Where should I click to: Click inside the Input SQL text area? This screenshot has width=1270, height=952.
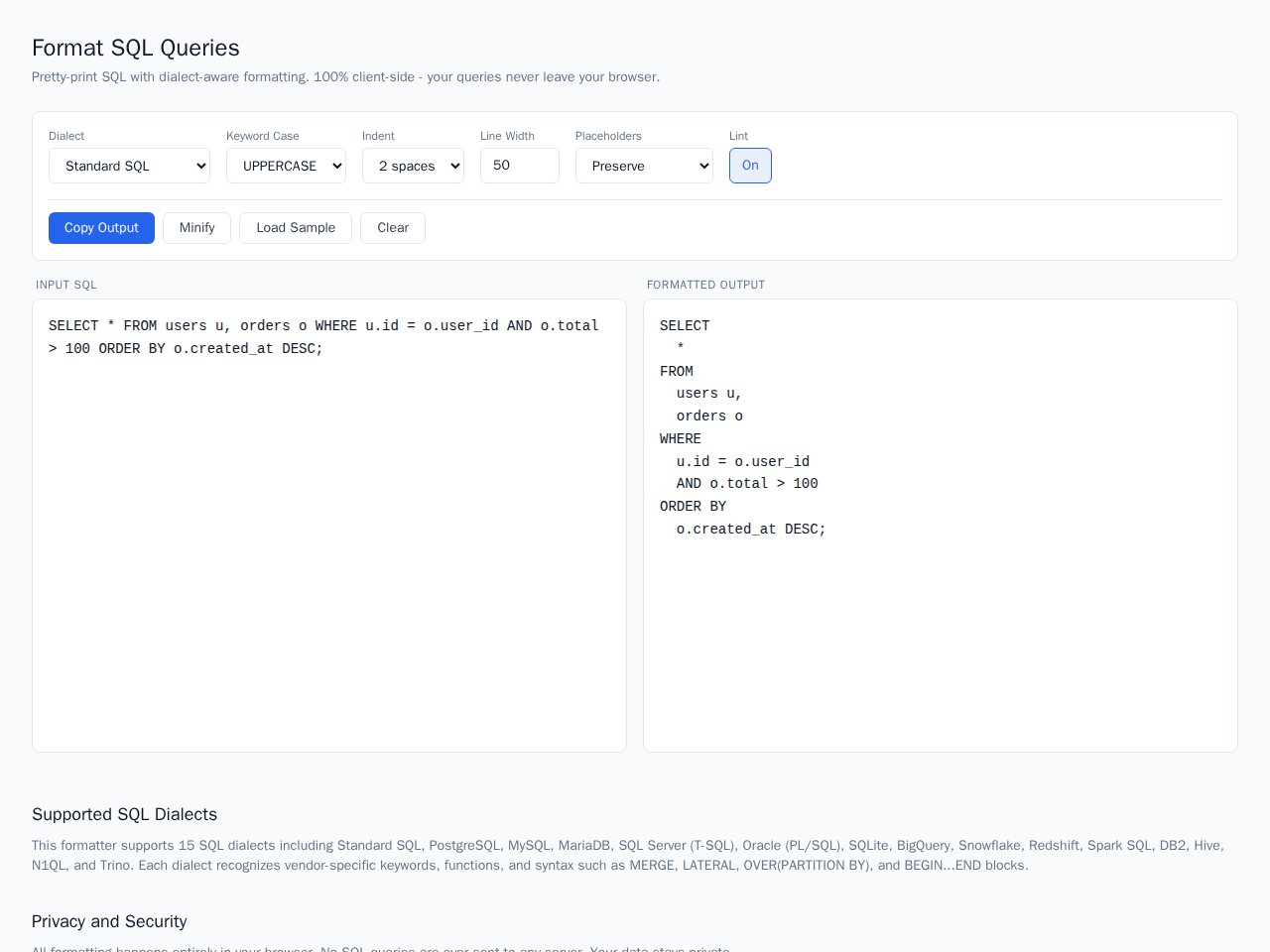tap(329, 526)
